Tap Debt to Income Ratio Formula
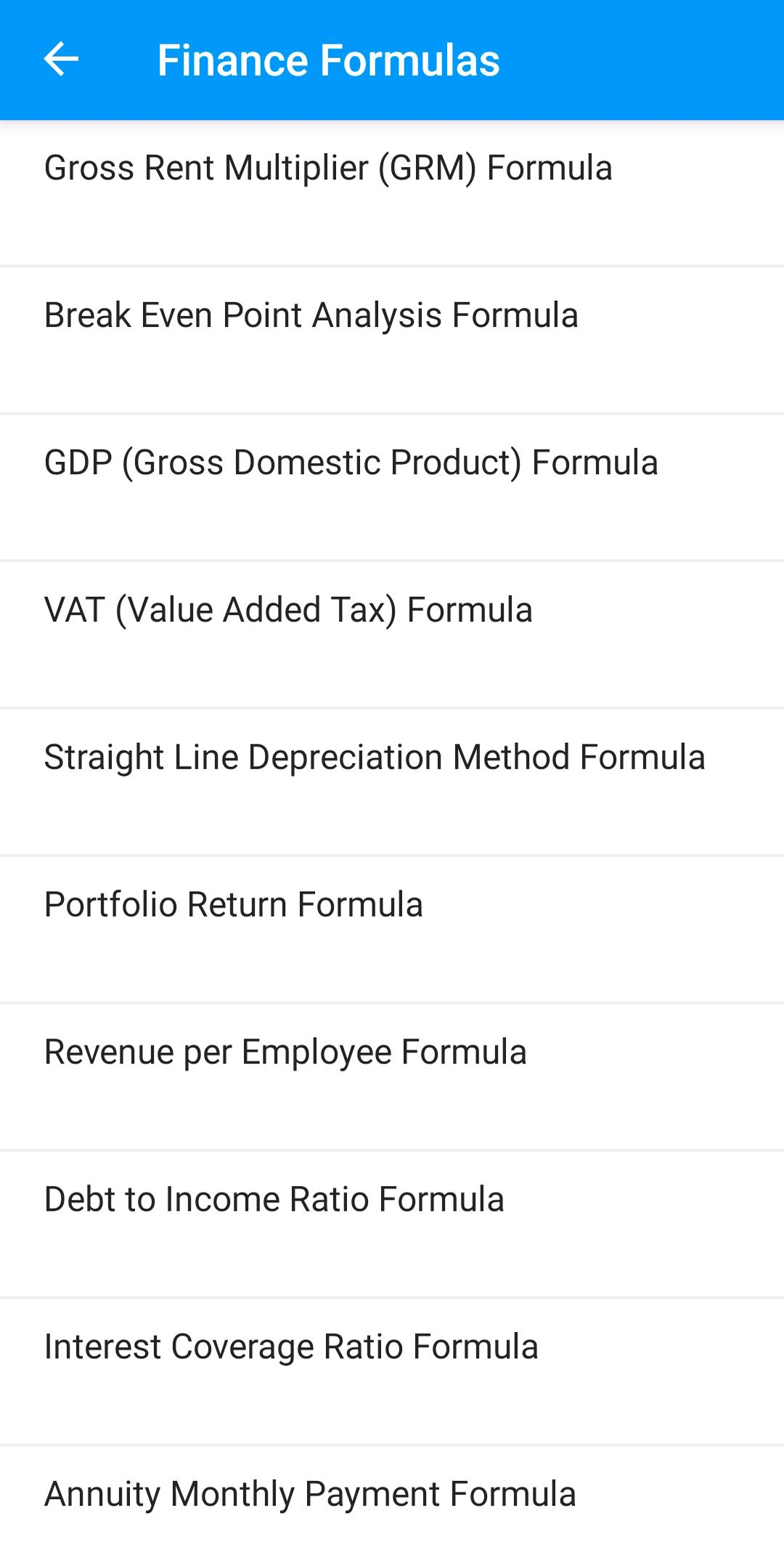 [274, 1201]
